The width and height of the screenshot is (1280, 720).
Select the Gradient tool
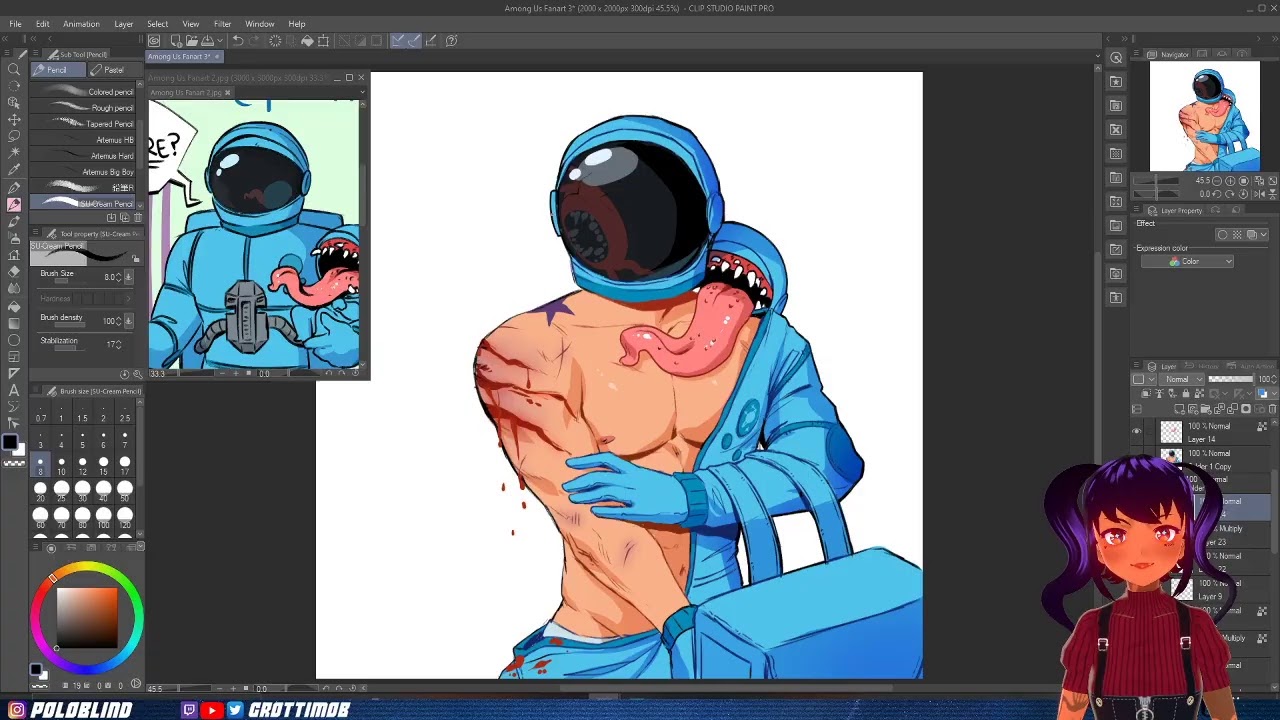(14, 323)
